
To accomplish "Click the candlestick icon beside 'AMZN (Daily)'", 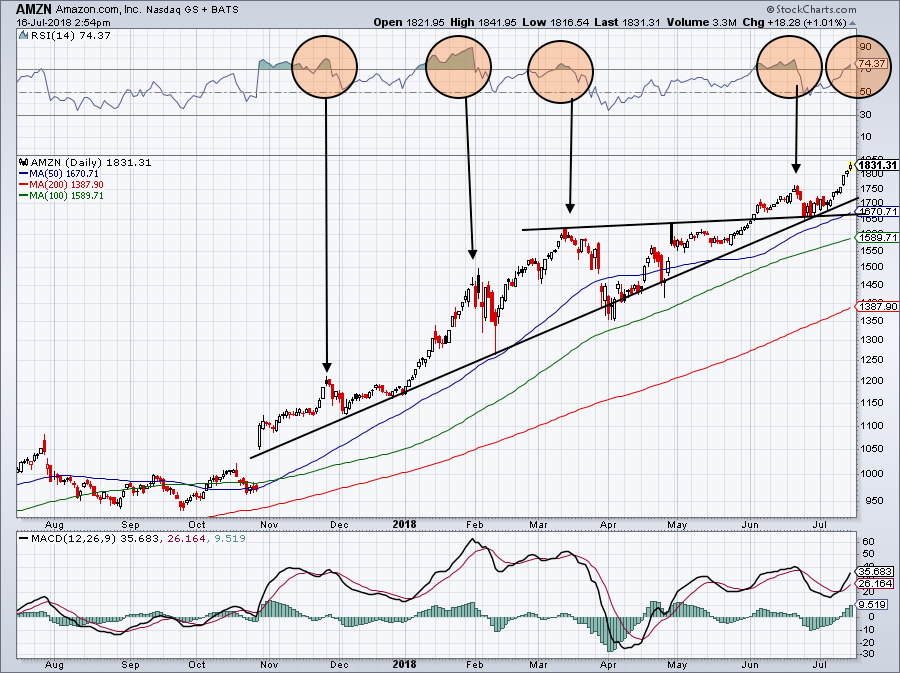I will click(23, 162).
